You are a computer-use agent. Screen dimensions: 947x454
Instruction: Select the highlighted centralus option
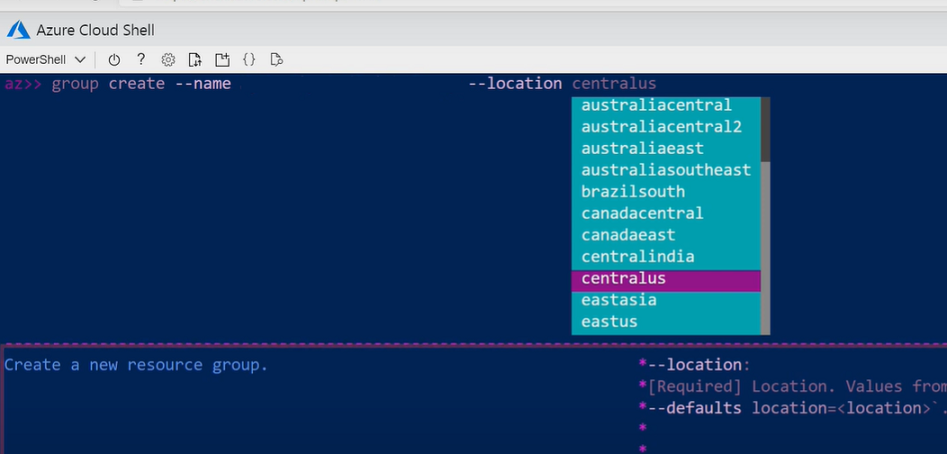pyautogui.click(x=623, y=278)
